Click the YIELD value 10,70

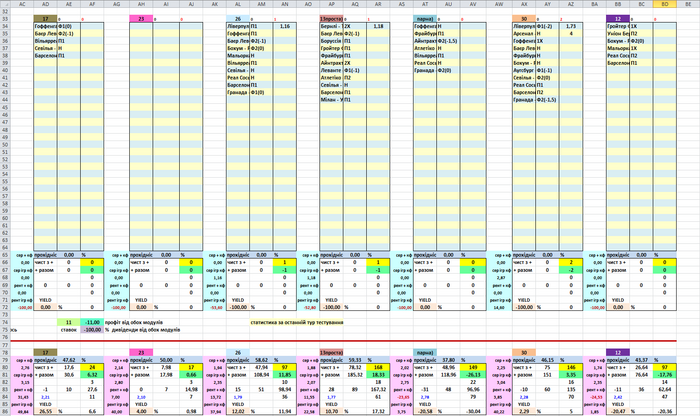pyautogui.click(x=331, y=411)
